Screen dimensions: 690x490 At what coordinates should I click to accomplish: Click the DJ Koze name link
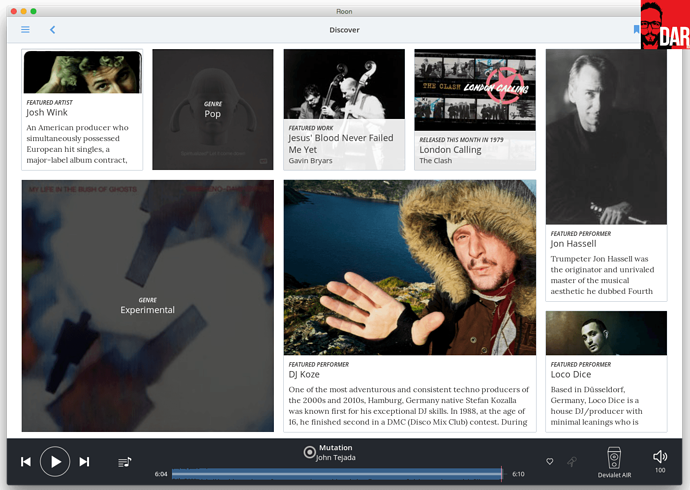click(x=304, y=374)
